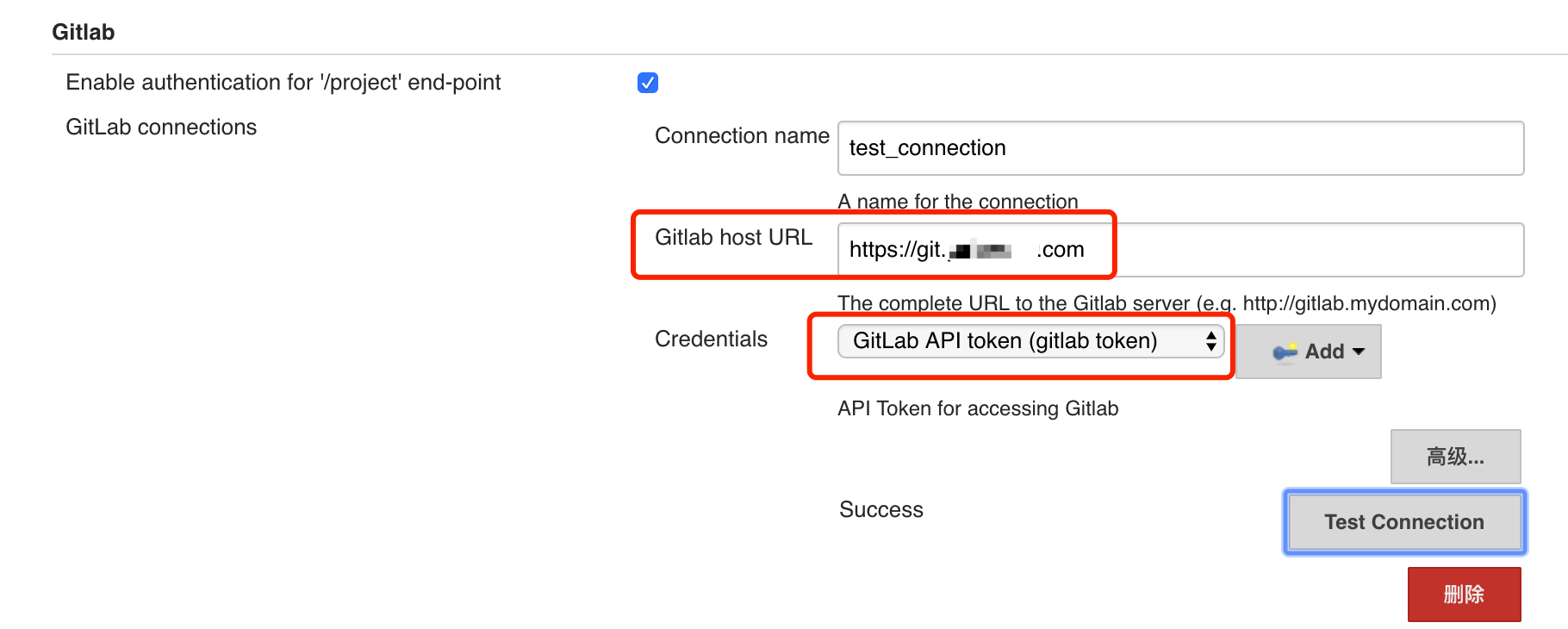Expand the Add button caret arrow
1568x629 pixels.
[1359, 352]
